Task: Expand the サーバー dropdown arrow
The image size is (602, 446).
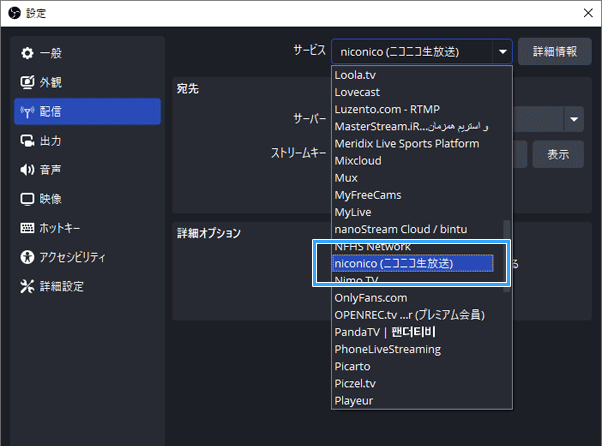Action: click(574, 119)
